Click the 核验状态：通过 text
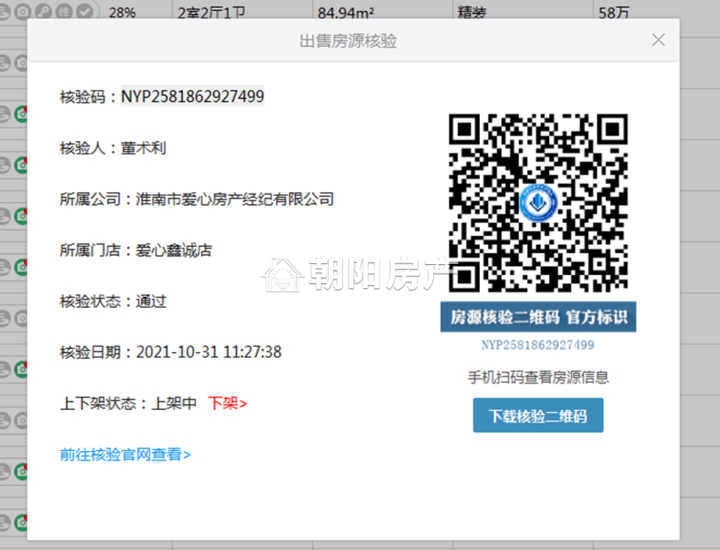This screenshot has height=550, width=720. pos(113,302)
